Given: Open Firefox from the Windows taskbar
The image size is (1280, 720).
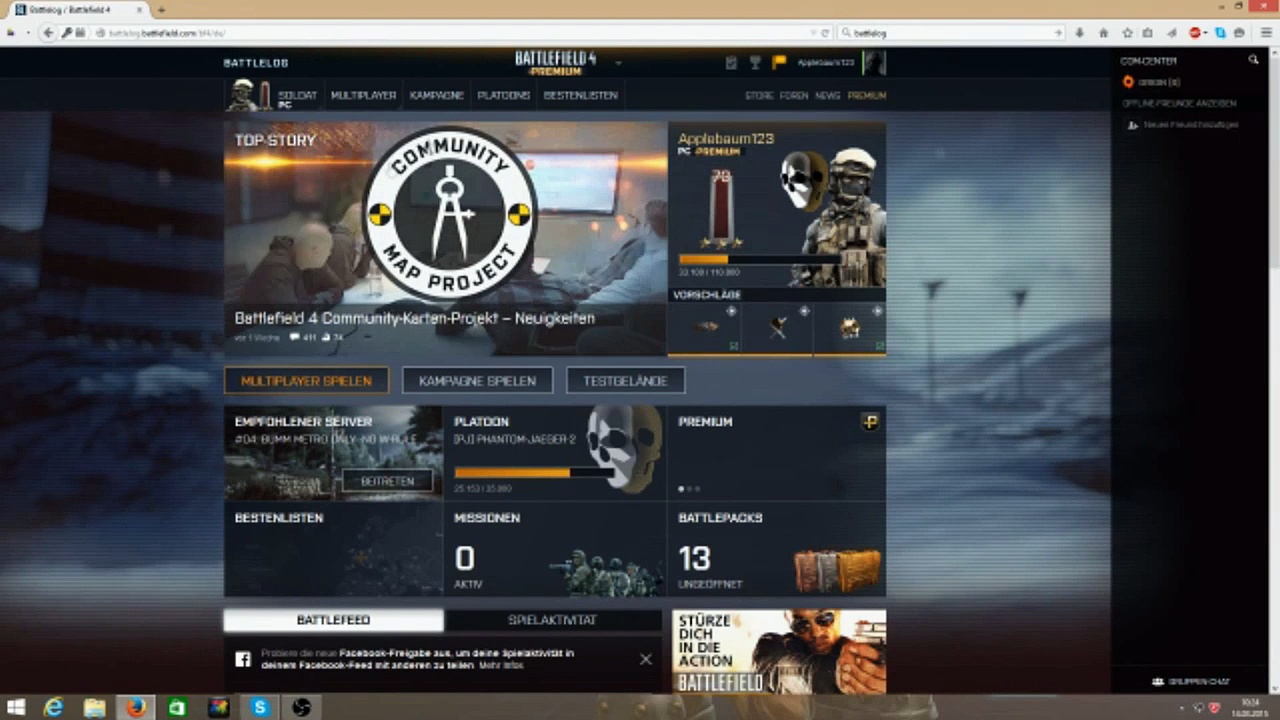Looking at the screenshot, I should click(x=136, y=707).
